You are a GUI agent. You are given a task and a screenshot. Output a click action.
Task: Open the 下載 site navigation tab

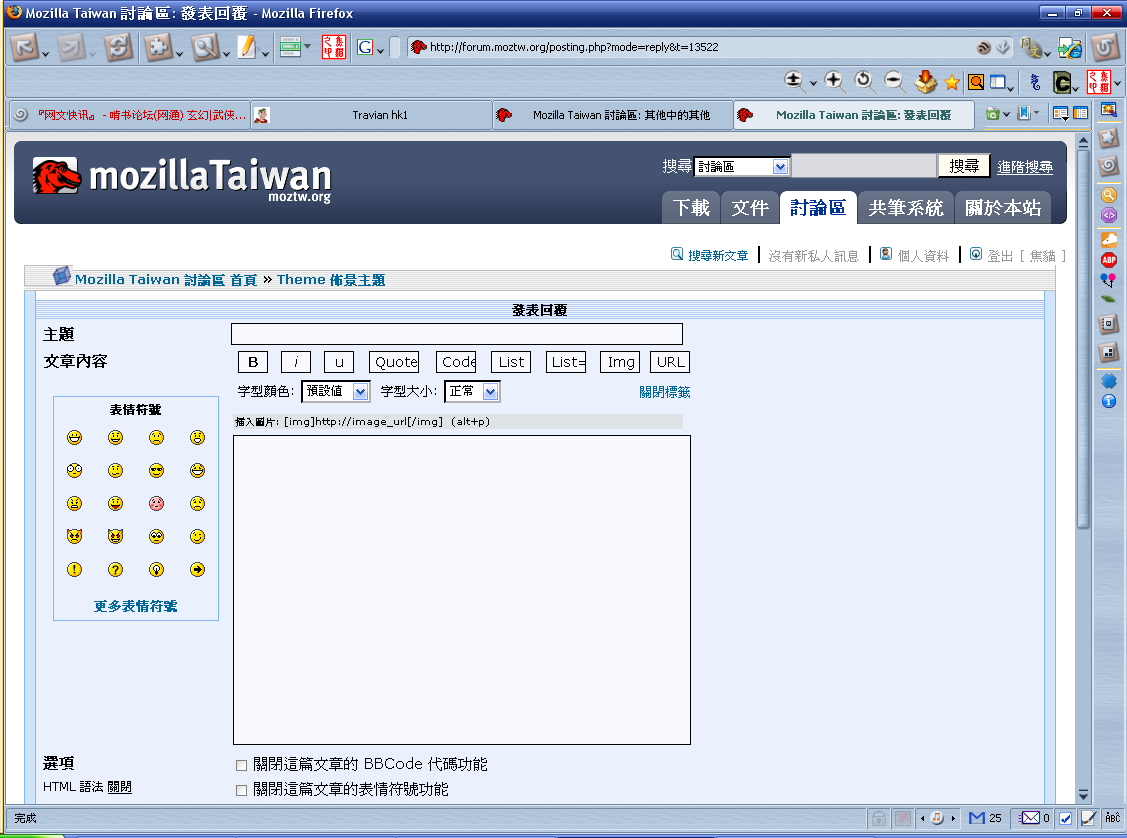click(x=691, y=208)
